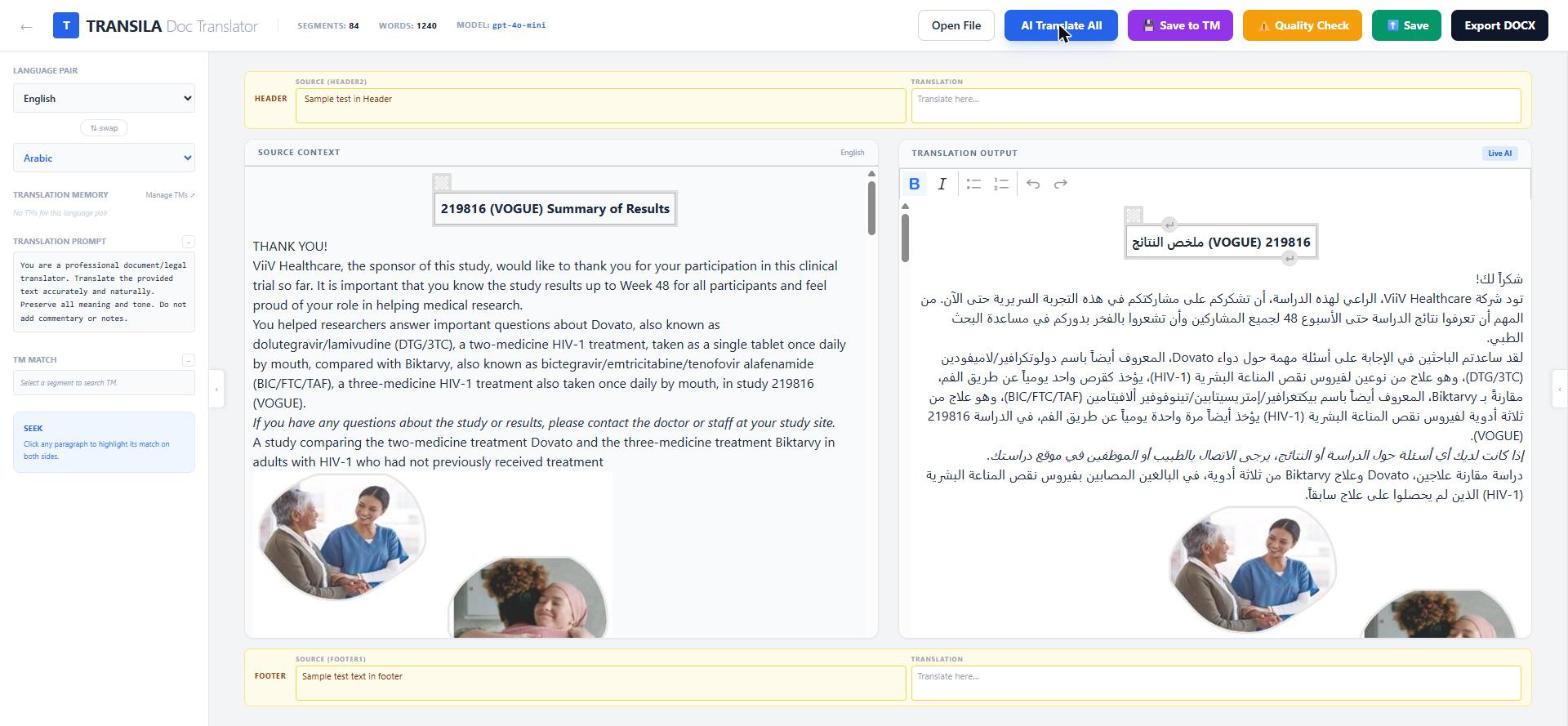Screen dimensions: 1568x726
Task: Click the WORDS: 1240 counter
Action: (408, 26)
